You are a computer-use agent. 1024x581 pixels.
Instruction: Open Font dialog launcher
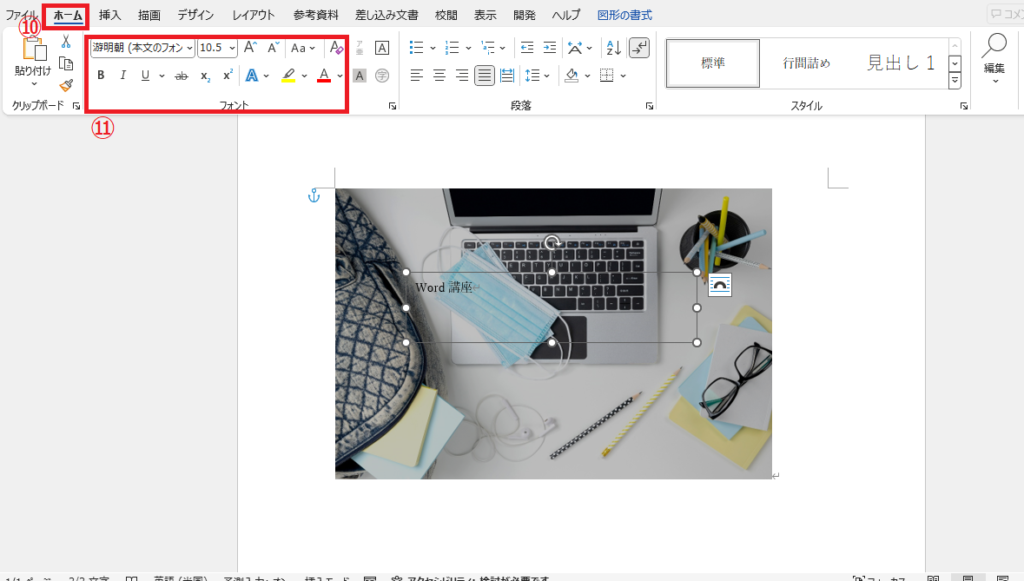coord(392,106)
